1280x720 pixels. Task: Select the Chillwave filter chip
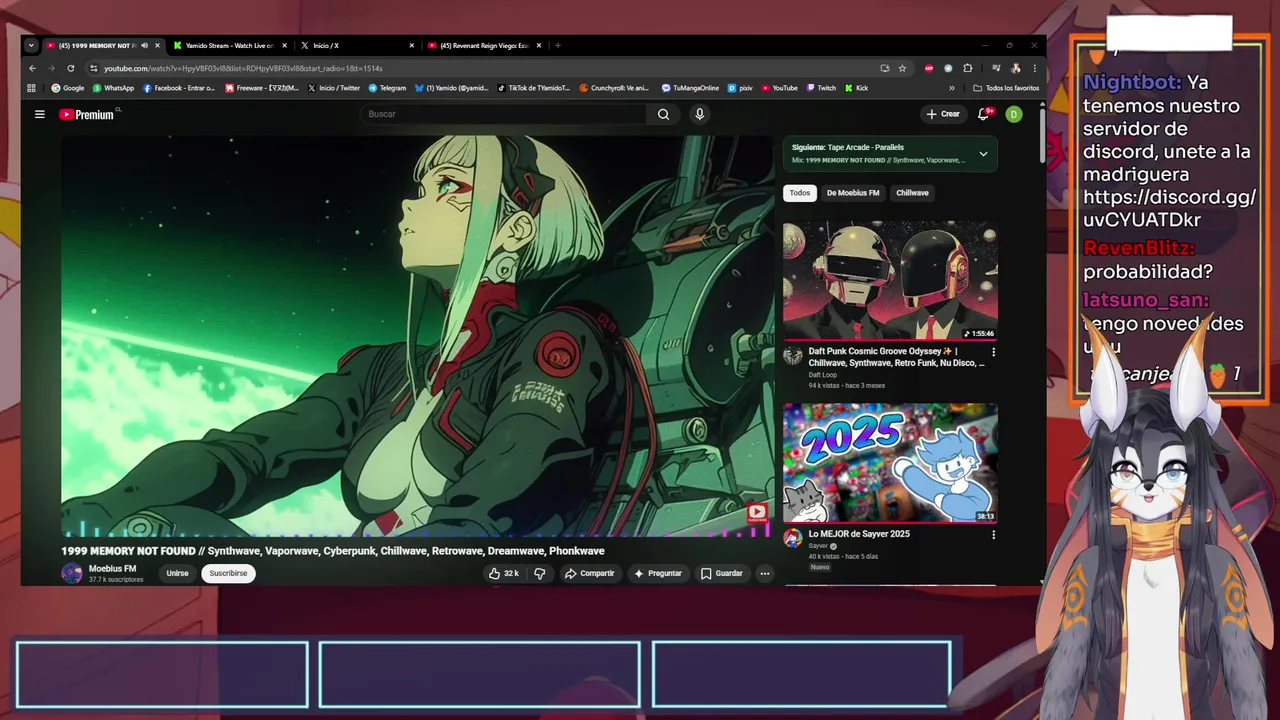pos(912,193)
